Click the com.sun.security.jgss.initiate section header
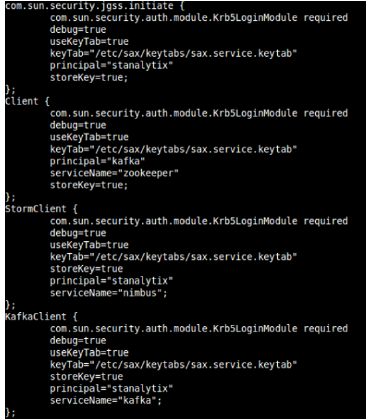 click(95, 6)
